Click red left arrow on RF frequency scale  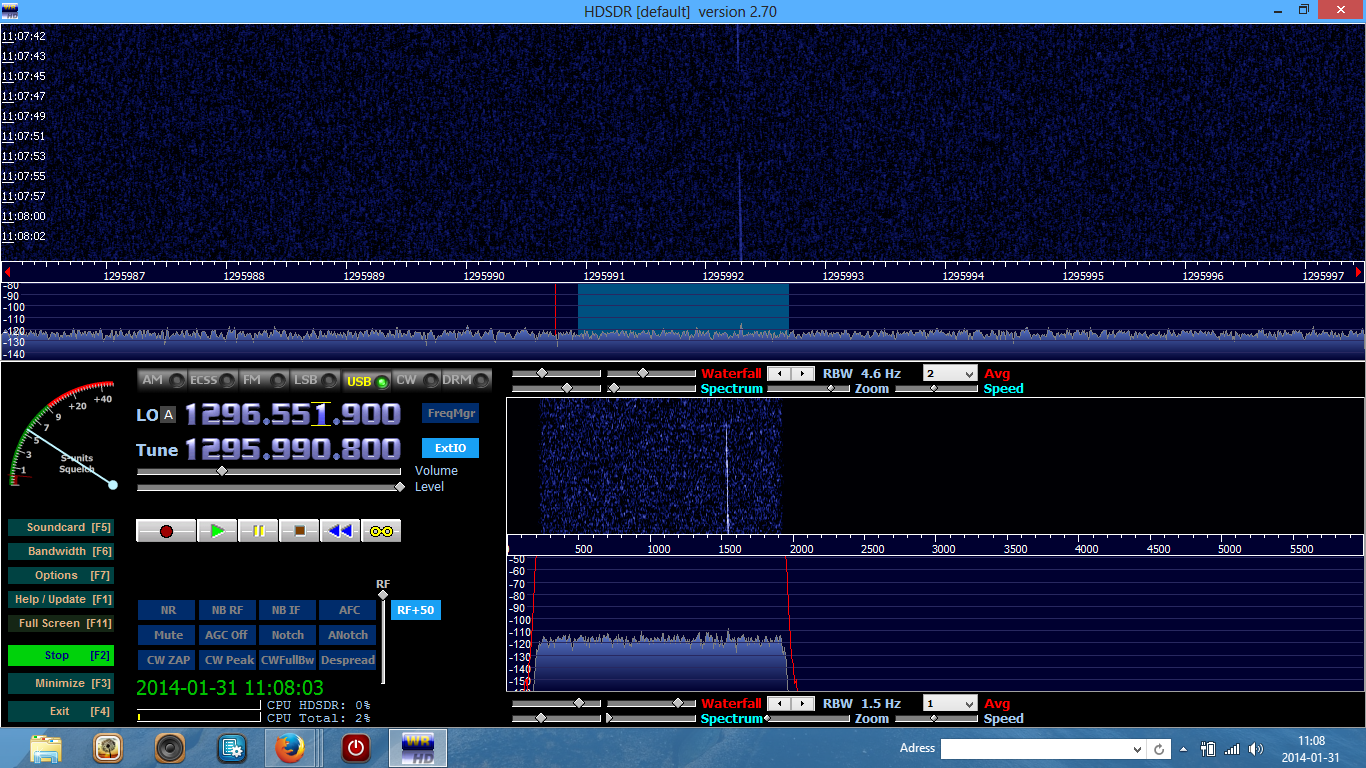pyautogui.click(x=7, y=272)
